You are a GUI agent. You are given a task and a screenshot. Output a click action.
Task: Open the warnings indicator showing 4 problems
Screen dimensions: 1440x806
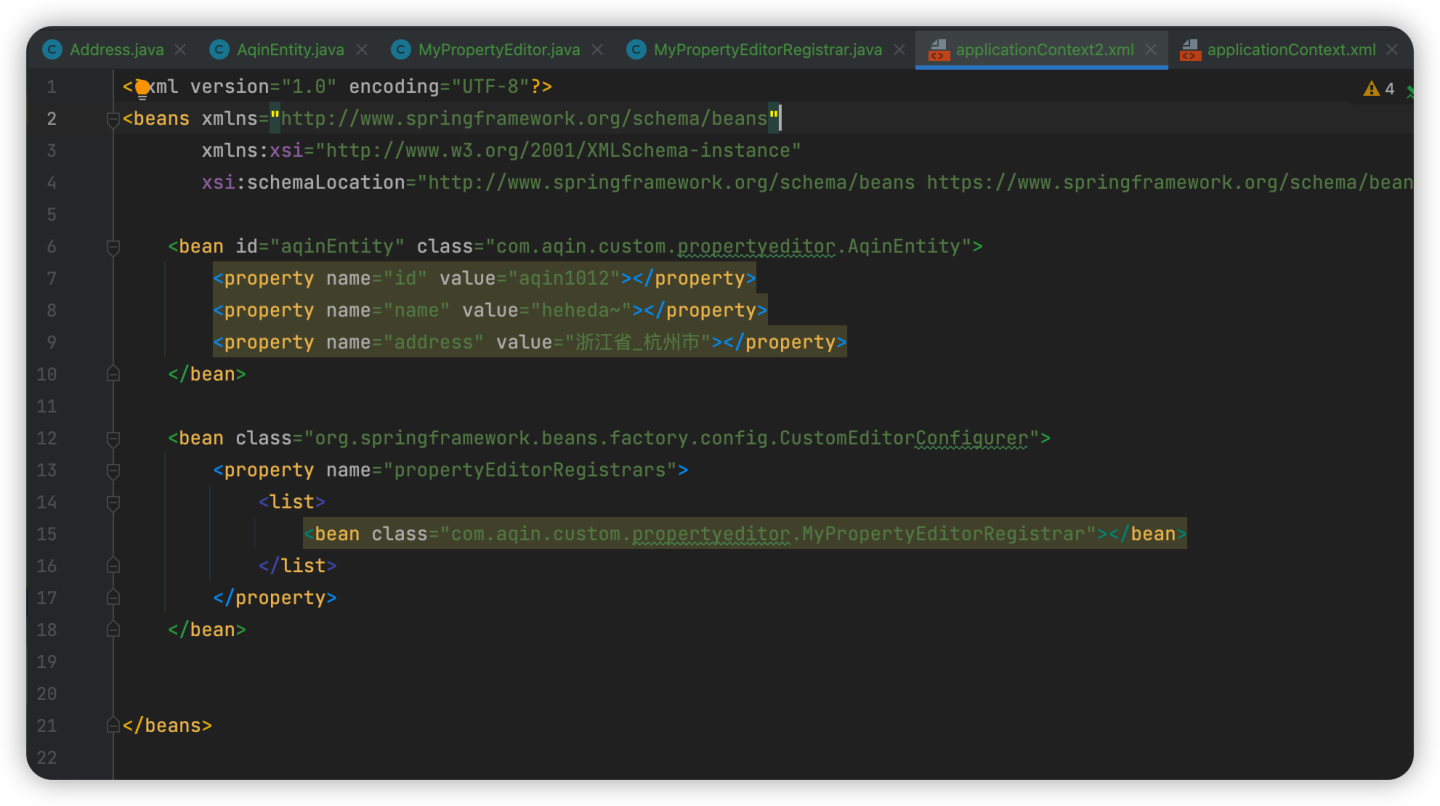(x=1379, y=89)
